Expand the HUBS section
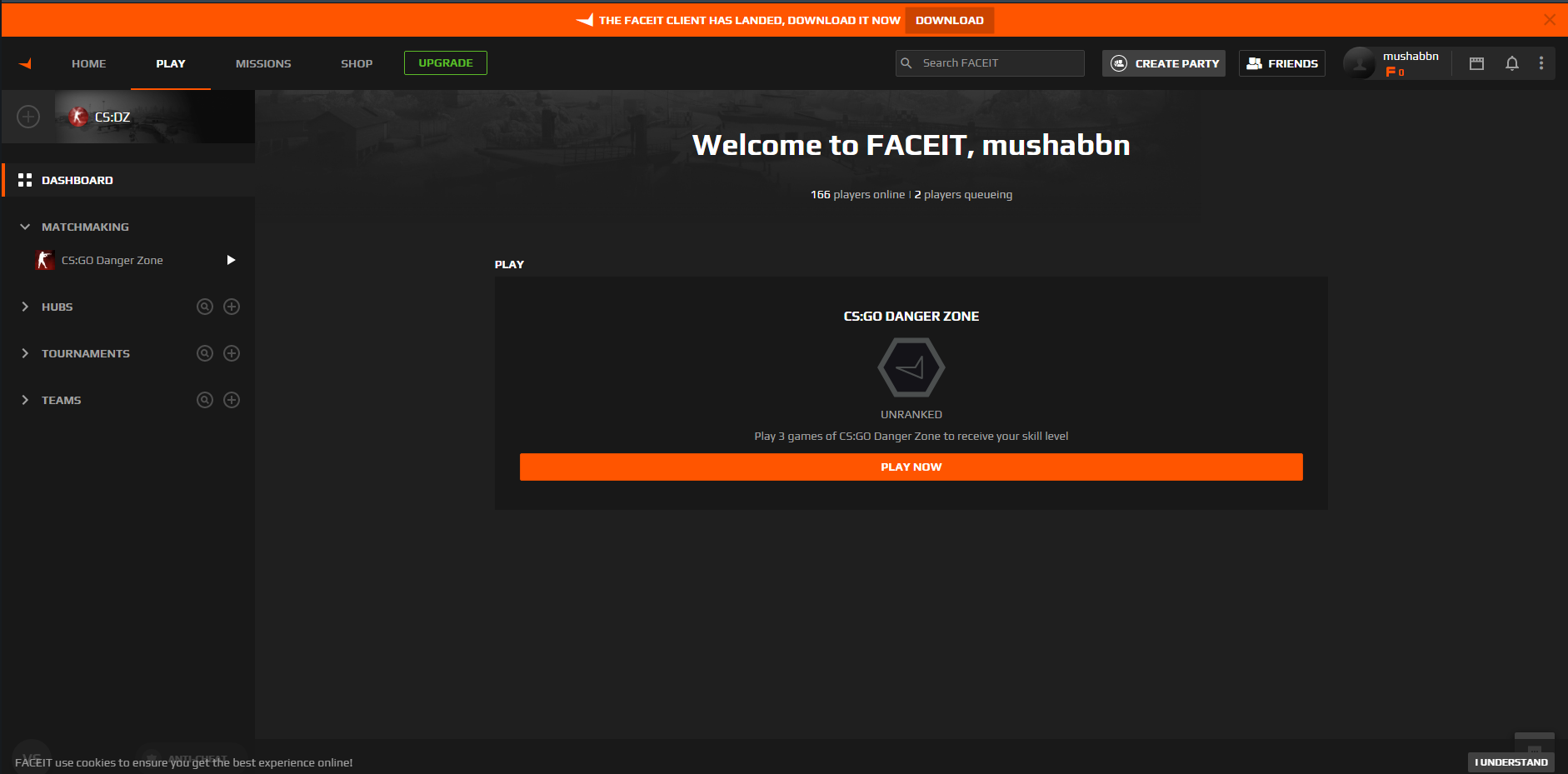The height and width of the screenshot is (774, 1568). (x=25, y=307)
